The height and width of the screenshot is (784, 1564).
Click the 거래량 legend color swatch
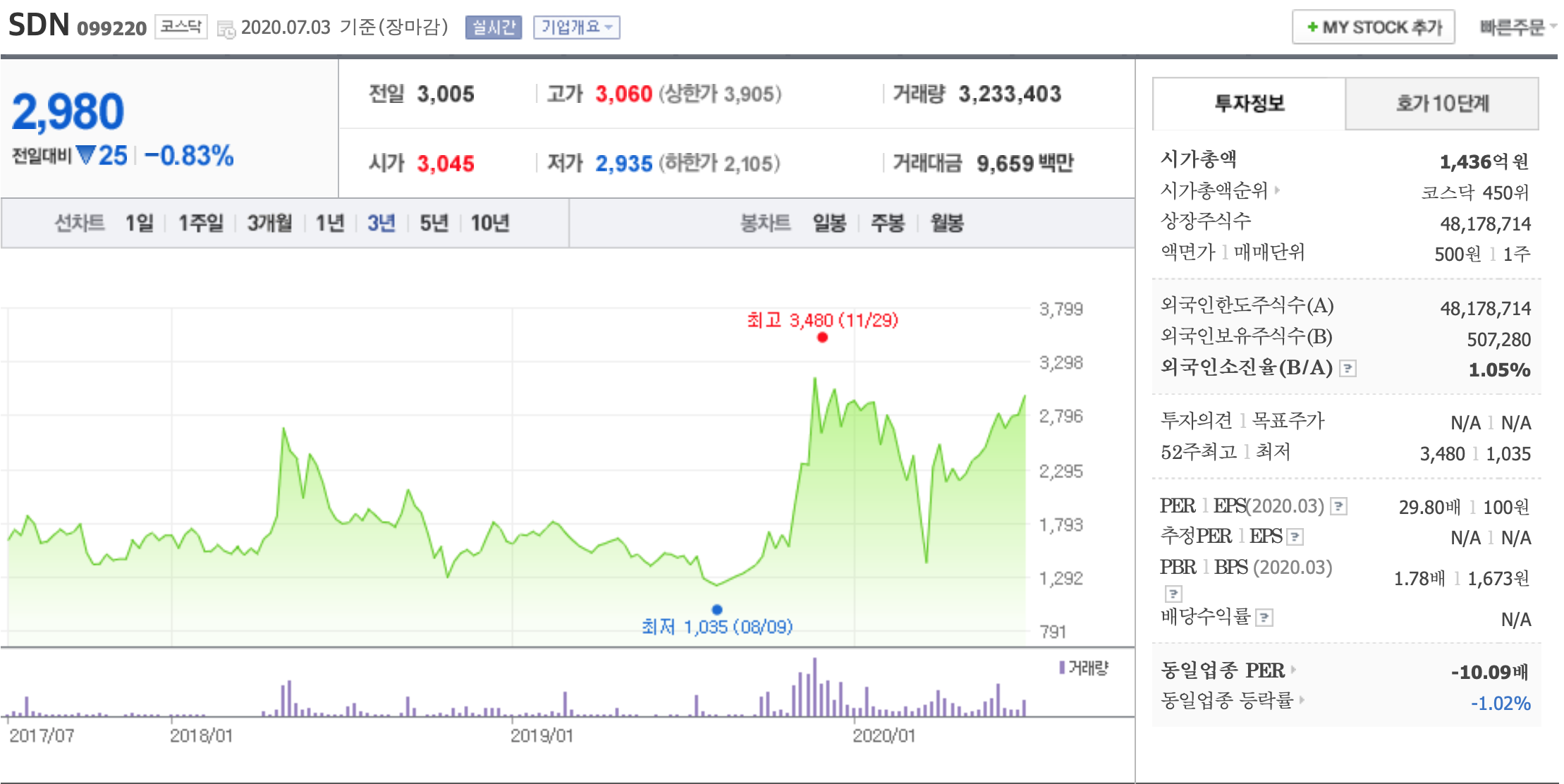click(x=1062, y=667)
